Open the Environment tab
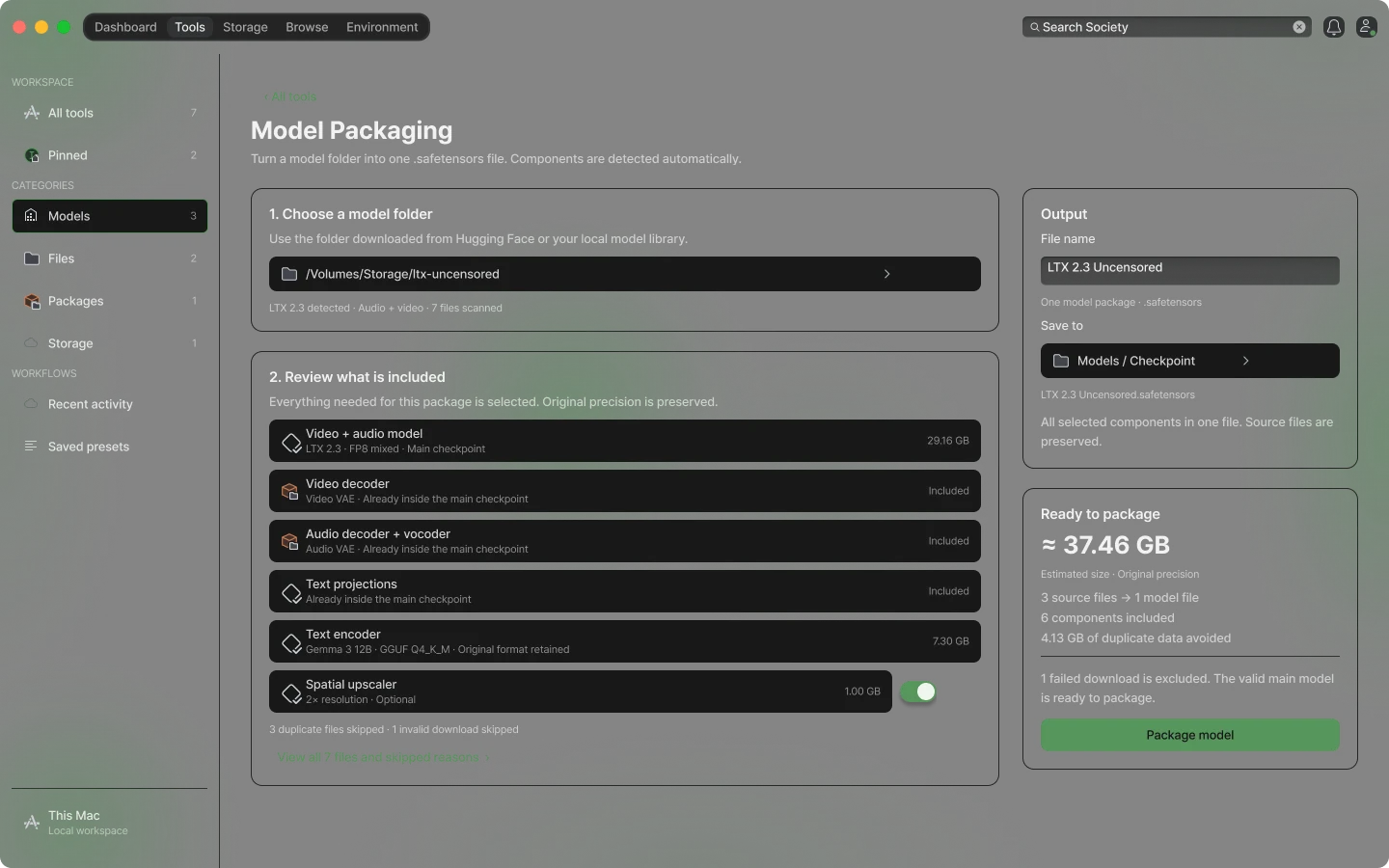 tap(382, 27)
